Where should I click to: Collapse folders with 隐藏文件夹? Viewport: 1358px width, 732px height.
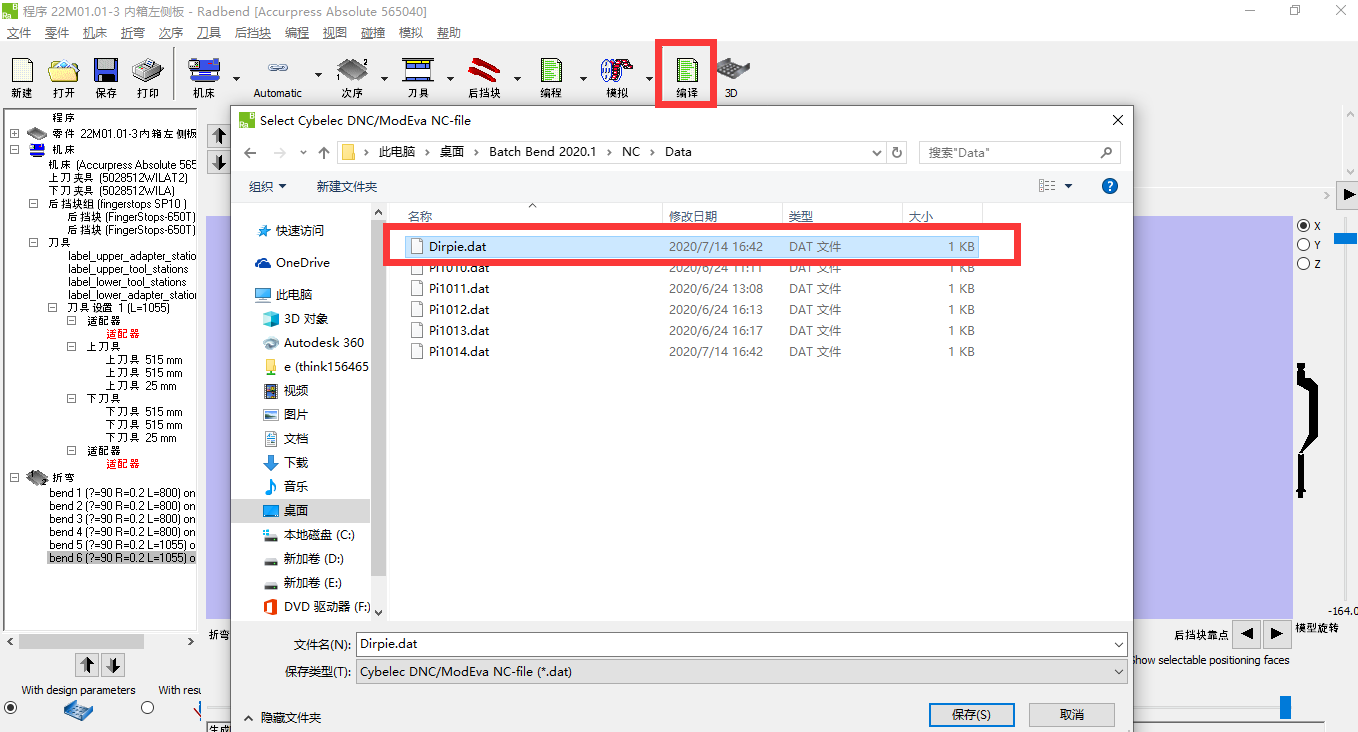pos(282,717)
